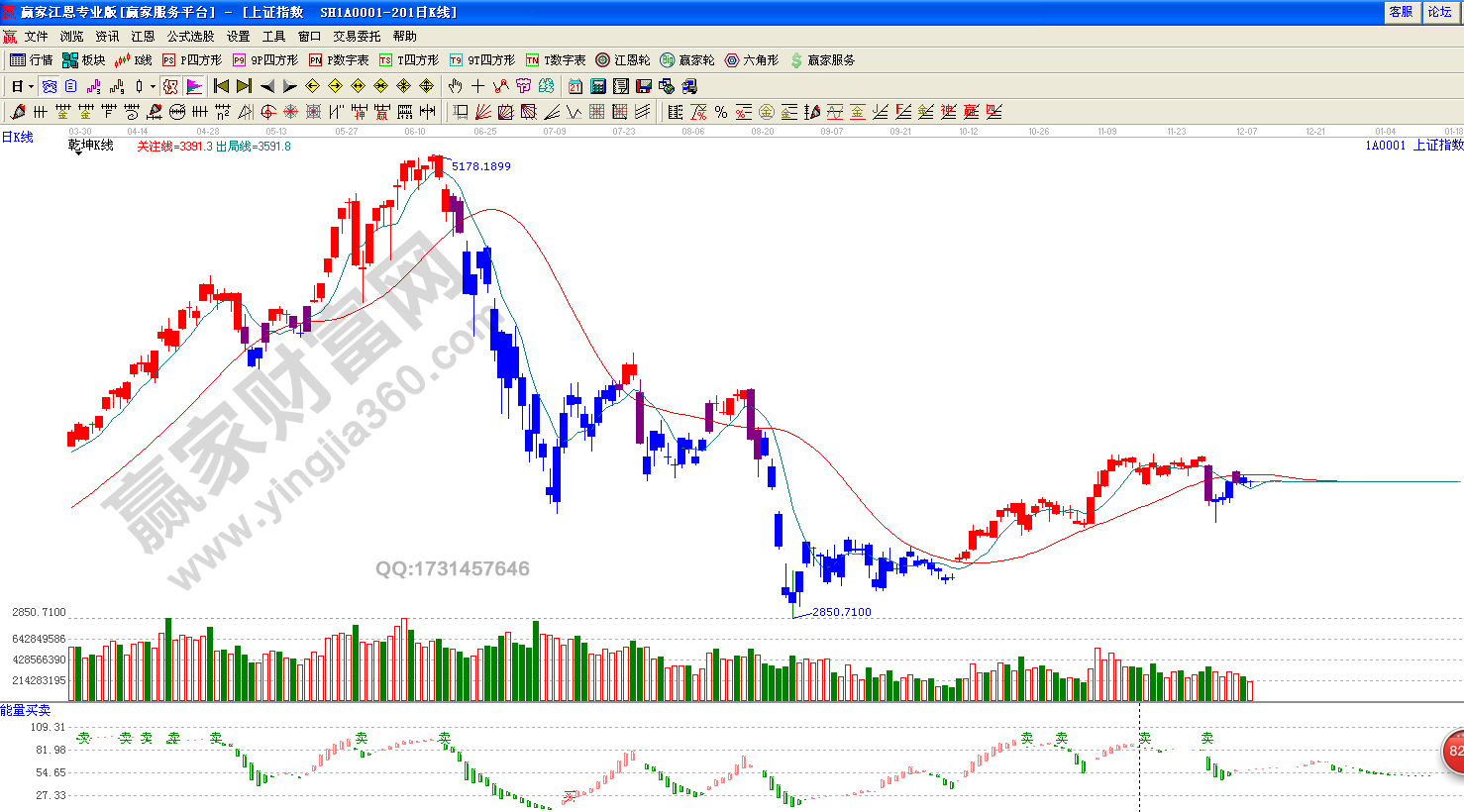Expand the 乾坤K线 indicator dropdown
1464x812 pixels.
(x=77, y=153)
